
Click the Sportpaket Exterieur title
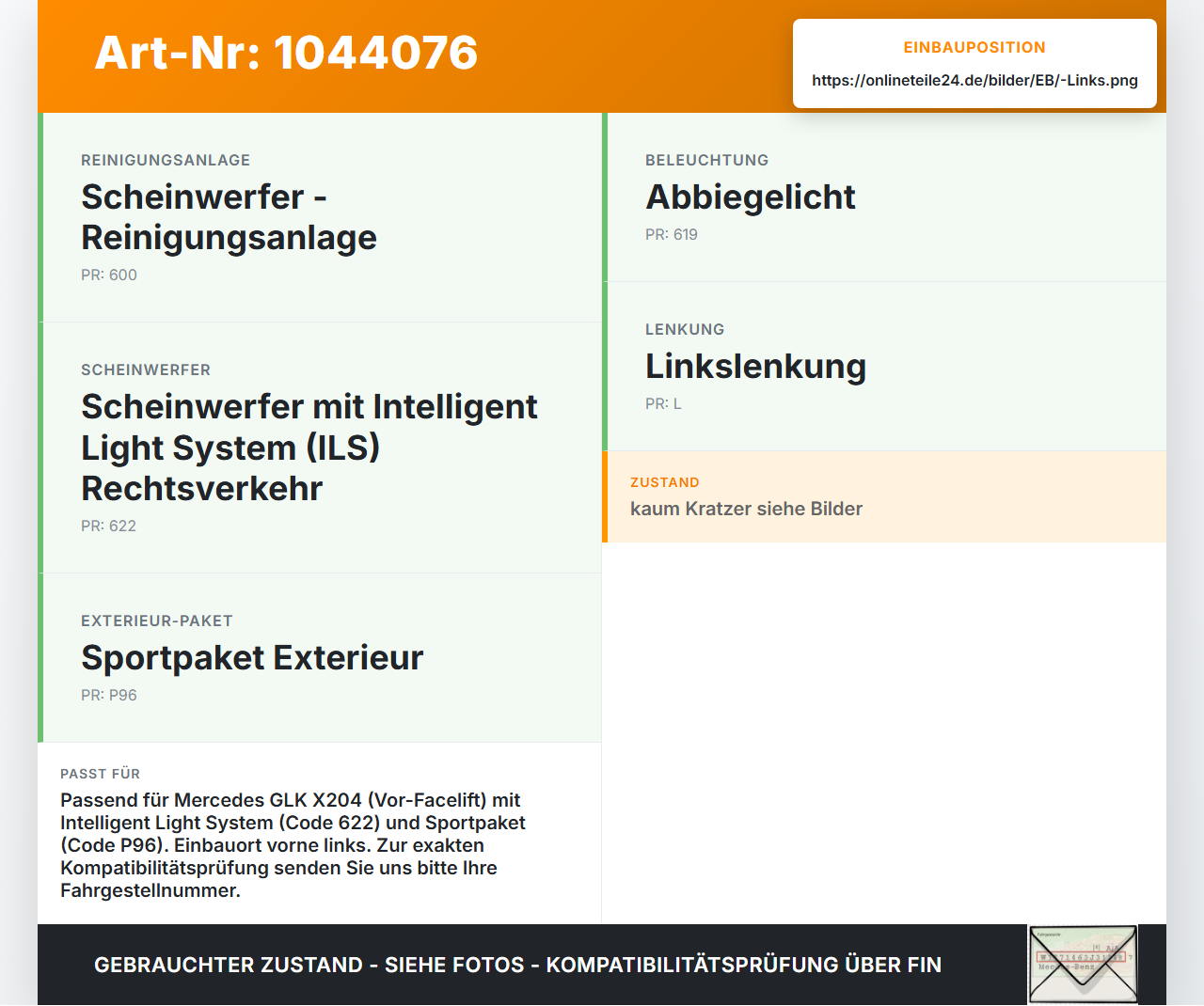[x=252, y=657]
